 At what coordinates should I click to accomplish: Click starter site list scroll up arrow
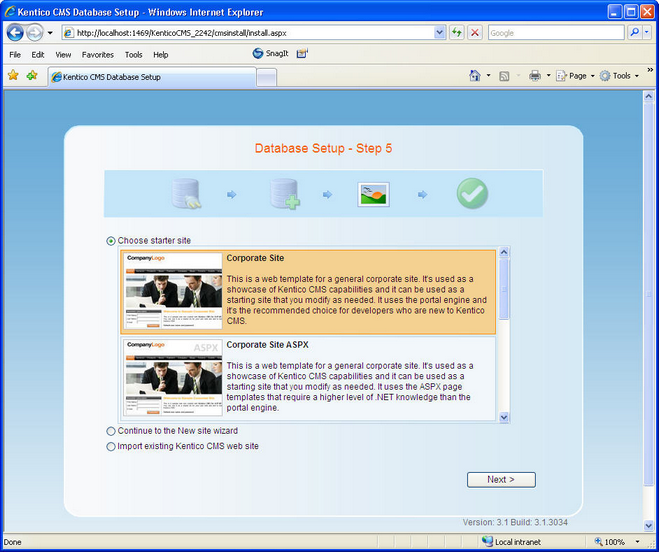point(503,252)
